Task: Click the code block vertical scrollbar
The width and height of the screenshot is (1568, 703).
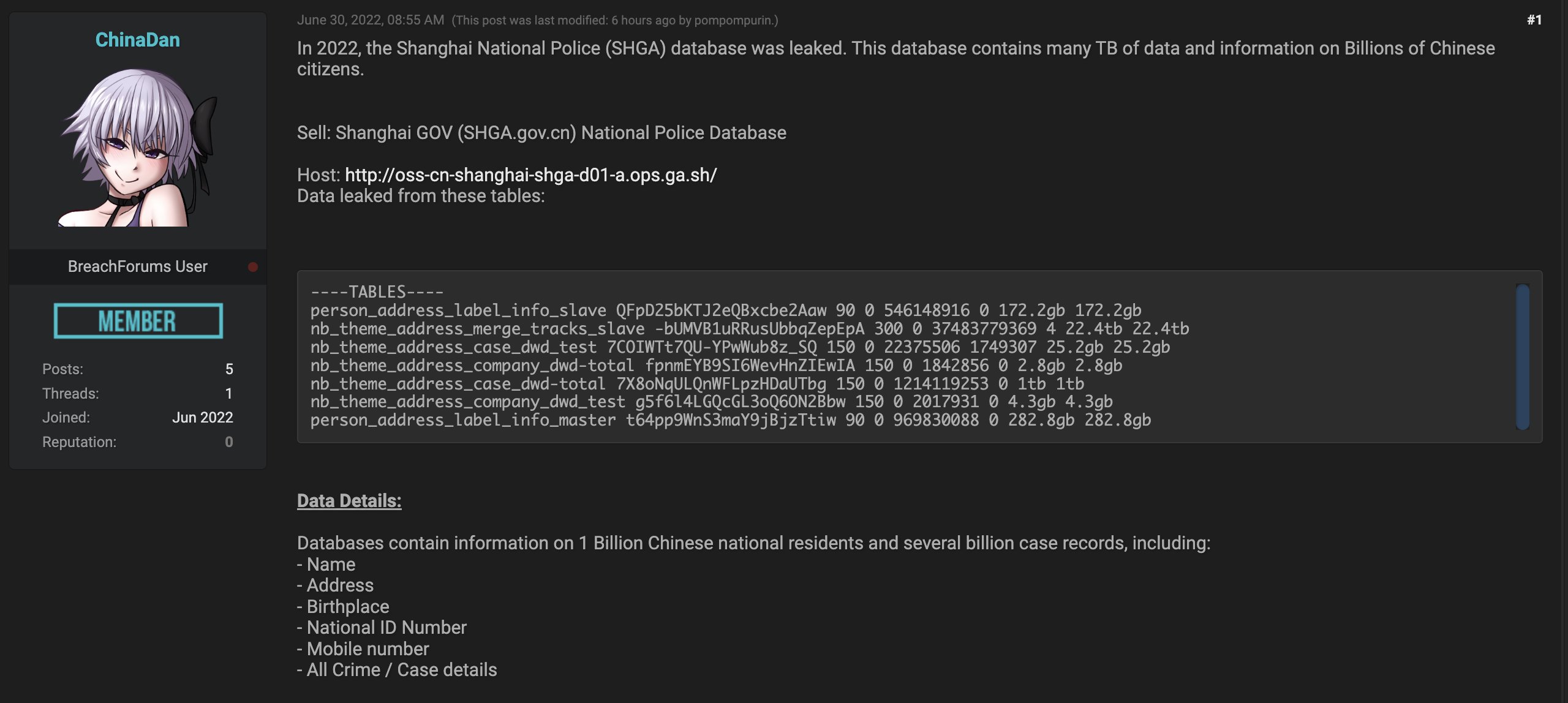Action: (x=1523, y=356)
